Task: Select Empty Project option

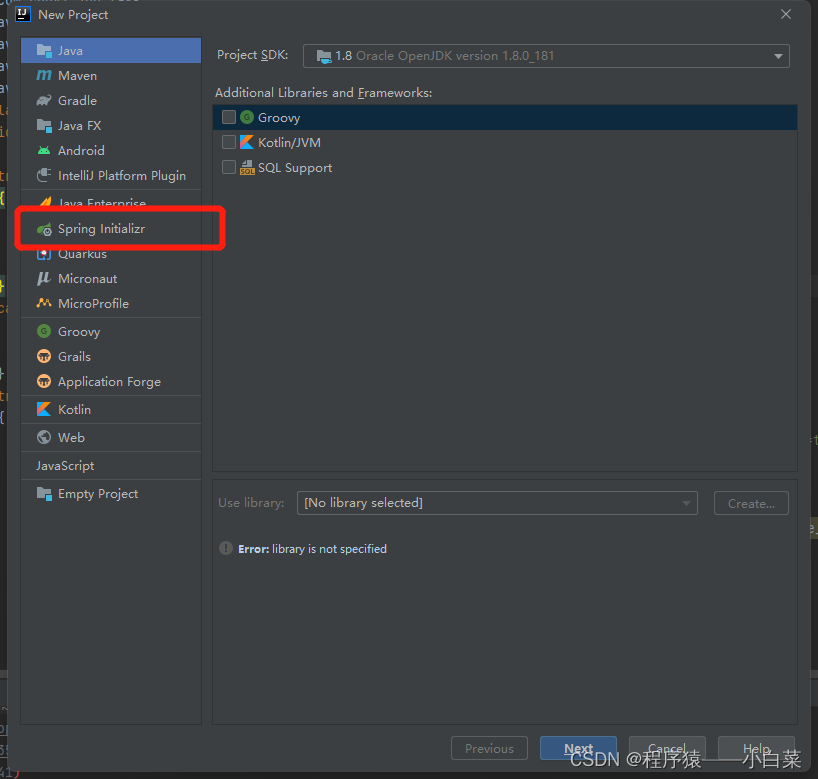Action: 111,494
